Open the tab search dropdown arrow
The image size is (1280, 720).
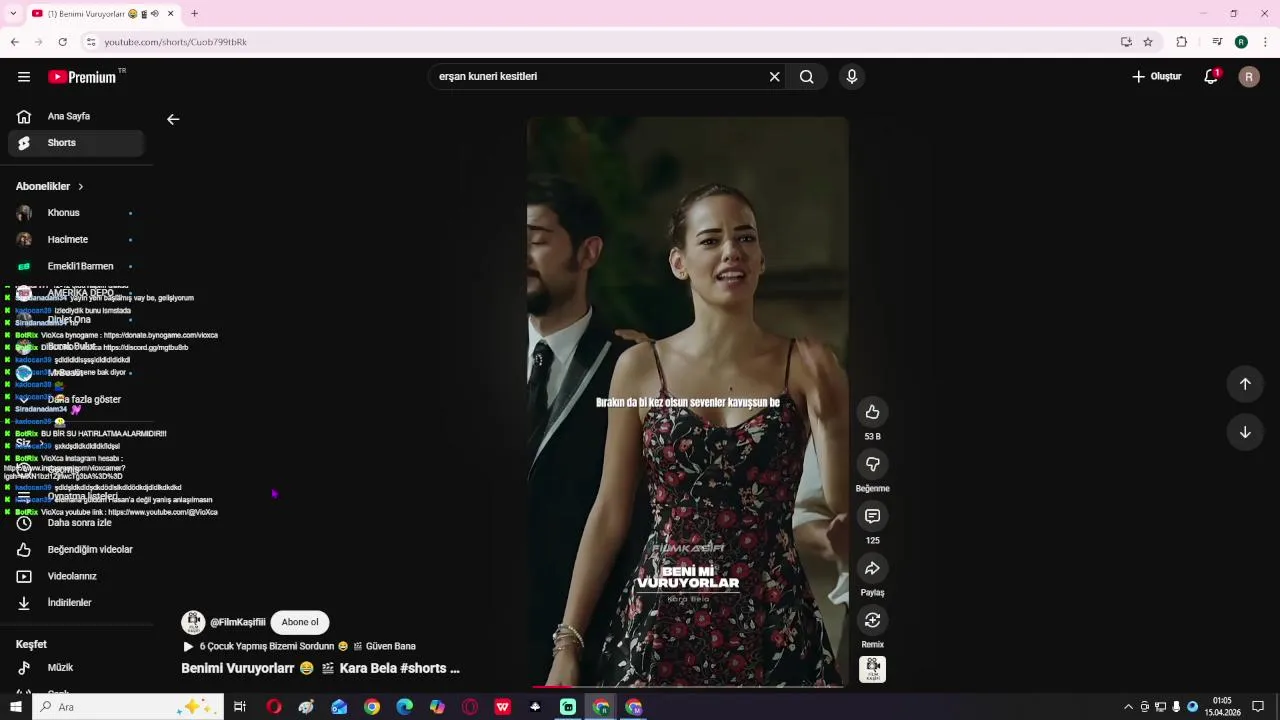[13, 13]
